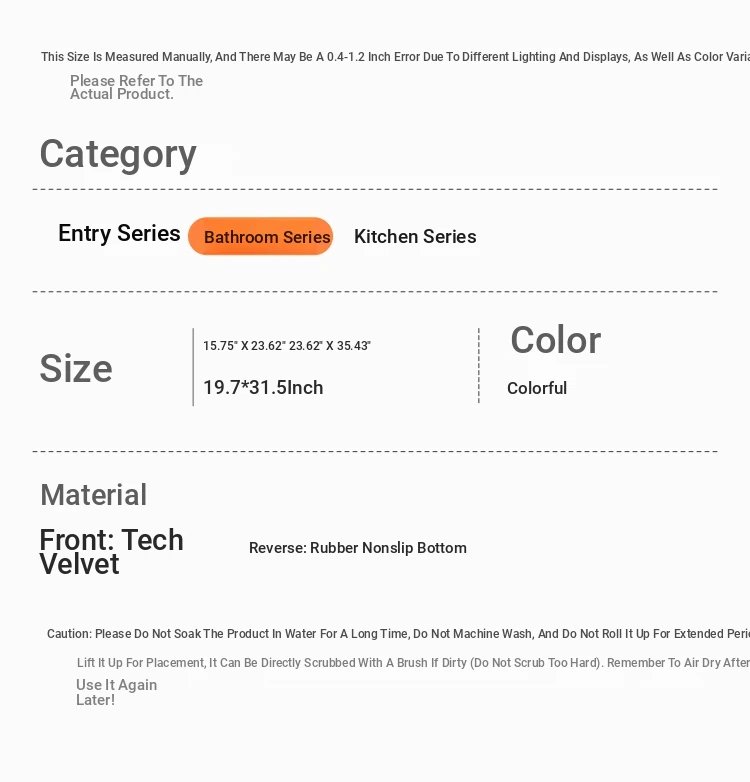Select the Colorful color option
750x782 pixels.
click(537, 388)
